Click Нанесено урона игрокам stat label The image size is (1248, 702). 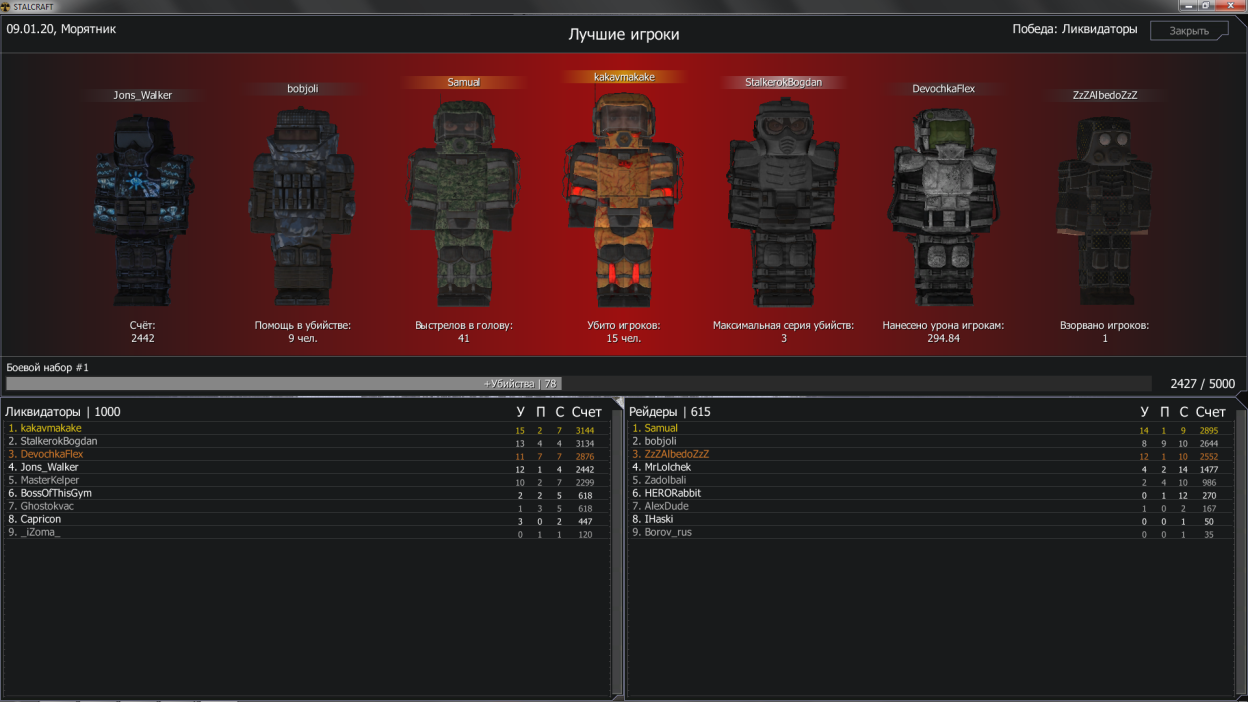(943, 325)
